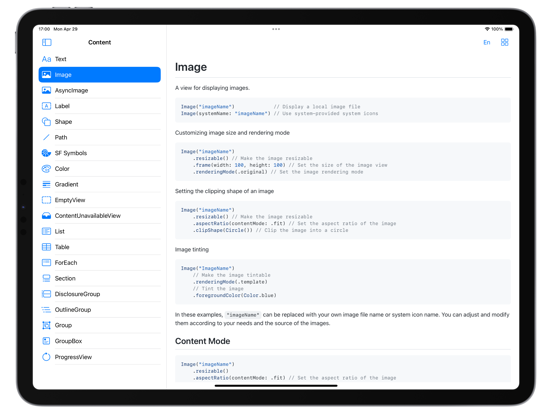
Task: Click the ForEach icon in sidebar
Action: [46, 263]
